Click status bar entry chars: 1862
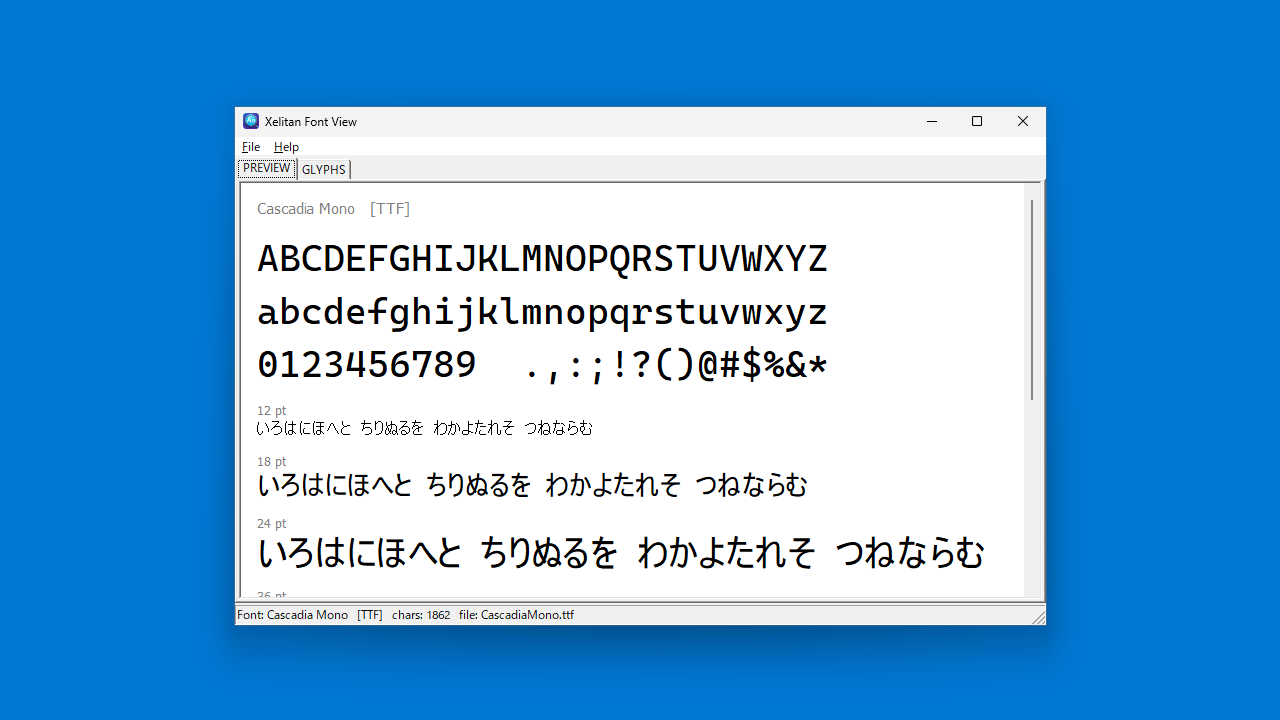1280x720 pixels. coord(421,615)
